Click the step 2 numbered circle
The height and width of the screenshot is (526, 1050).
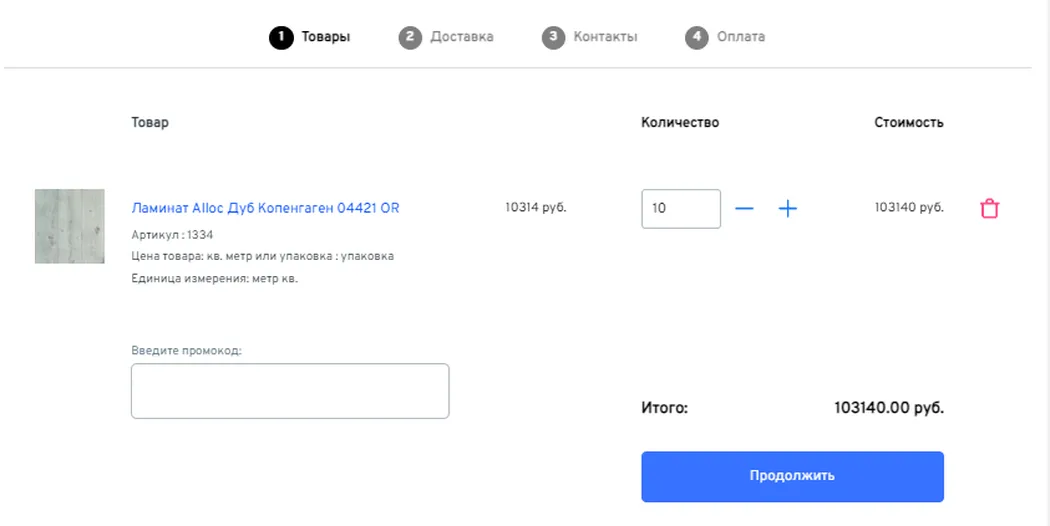(409, 37)
